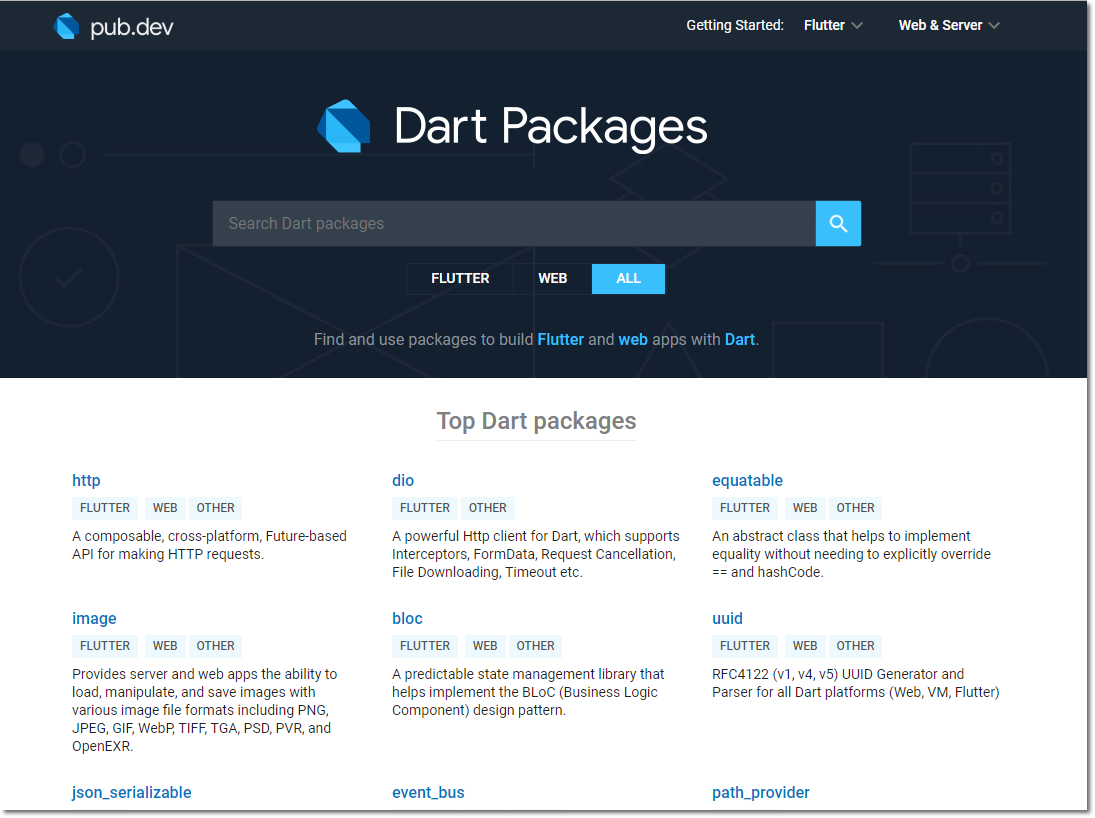Viewport: 1095px width, 818px height.
Task: Open the Dart link in tagline
Action: click(740, 339)
